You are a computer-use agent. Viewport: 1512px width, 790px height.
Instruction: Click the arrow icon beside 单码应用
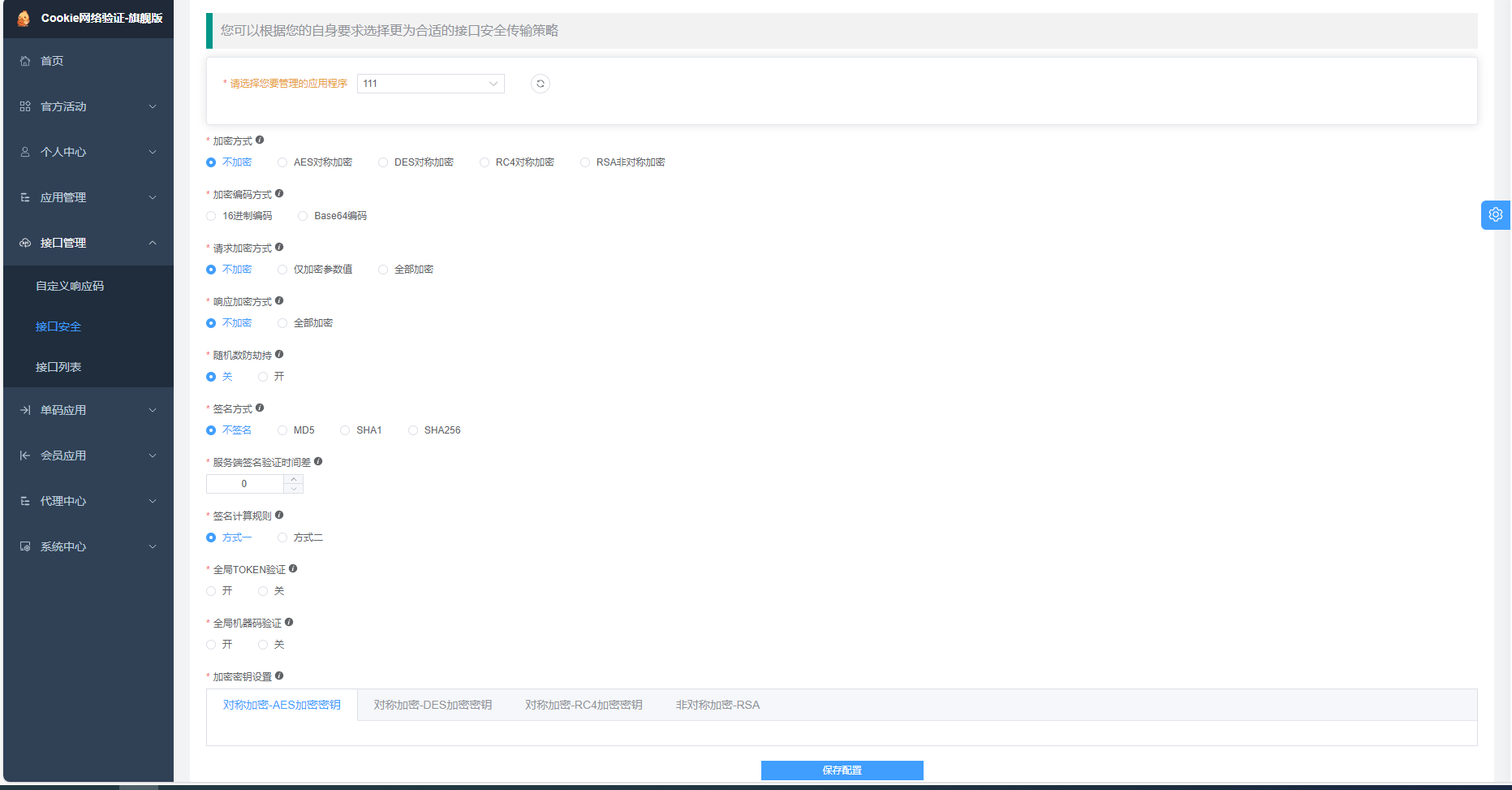[25, 410]
